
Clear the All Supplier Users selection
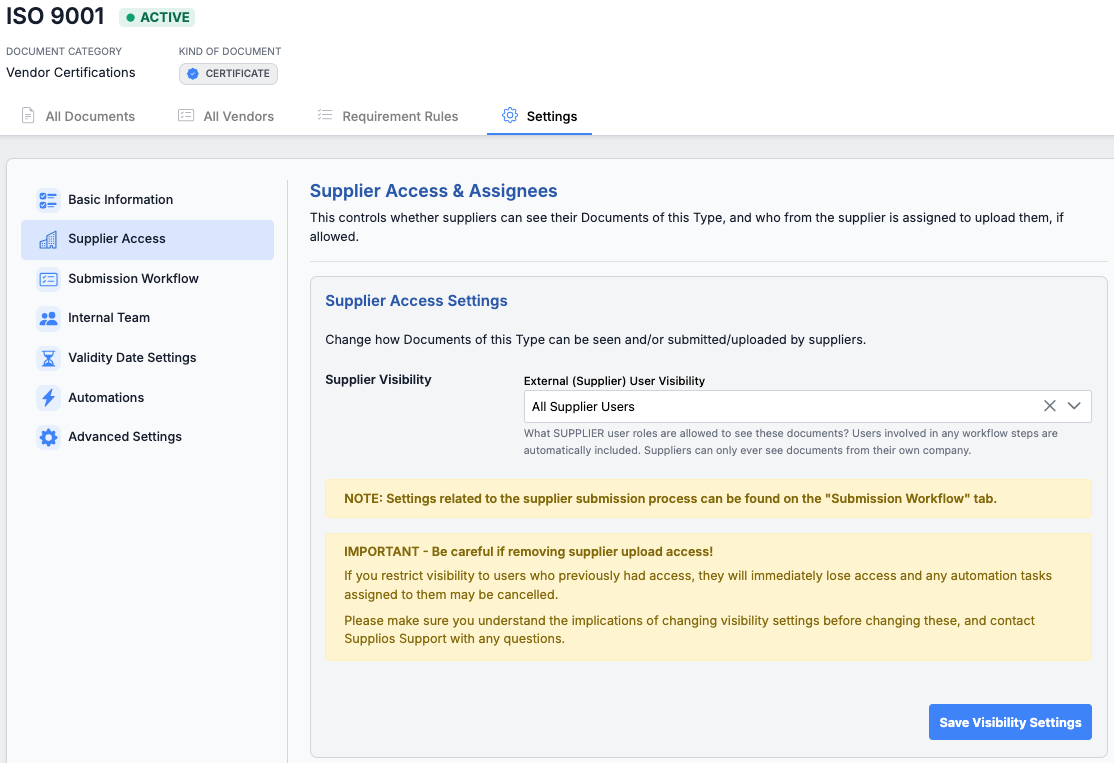coord(1049,406)
